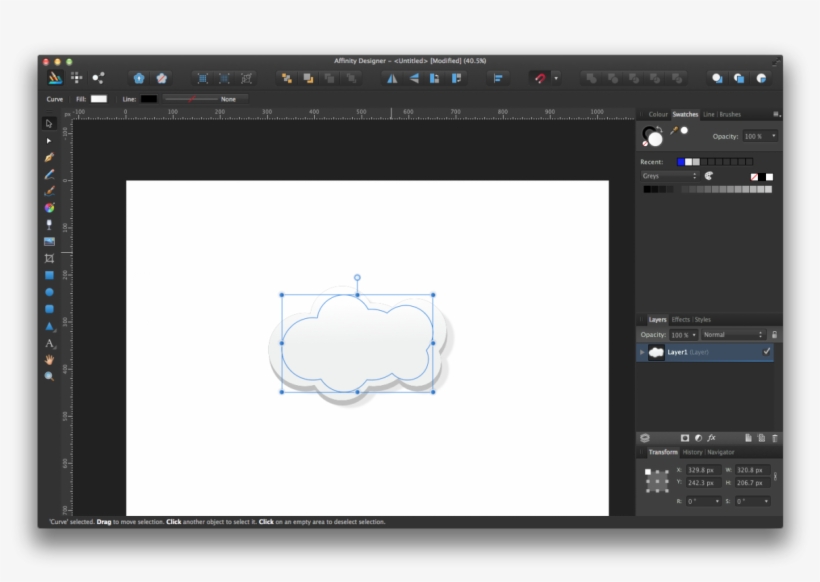Select the blue swatch in Recent colours
Image resolution: width=820 pixels, height=582 pixels.
click(680, 162)
